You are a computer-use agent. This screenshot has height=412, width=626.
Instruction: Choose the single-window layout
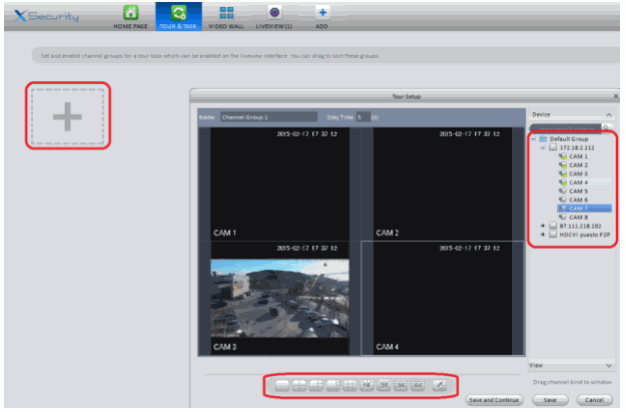282,385
